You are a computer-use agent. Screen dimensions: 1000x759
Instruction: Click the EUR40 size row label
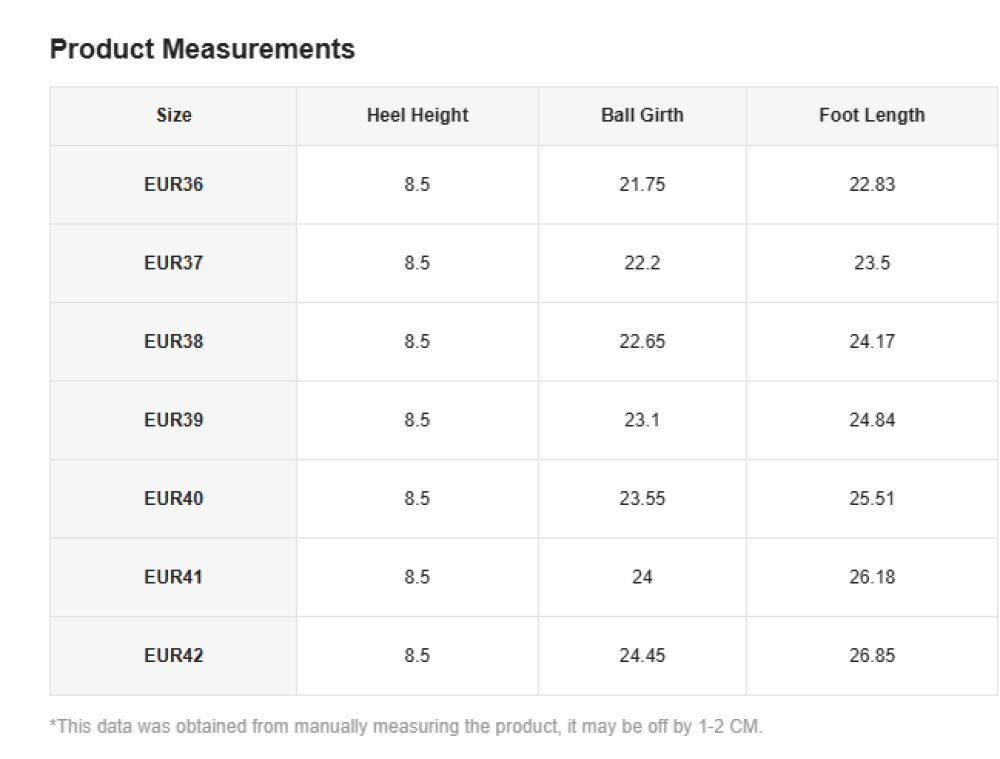coord(173,499)
